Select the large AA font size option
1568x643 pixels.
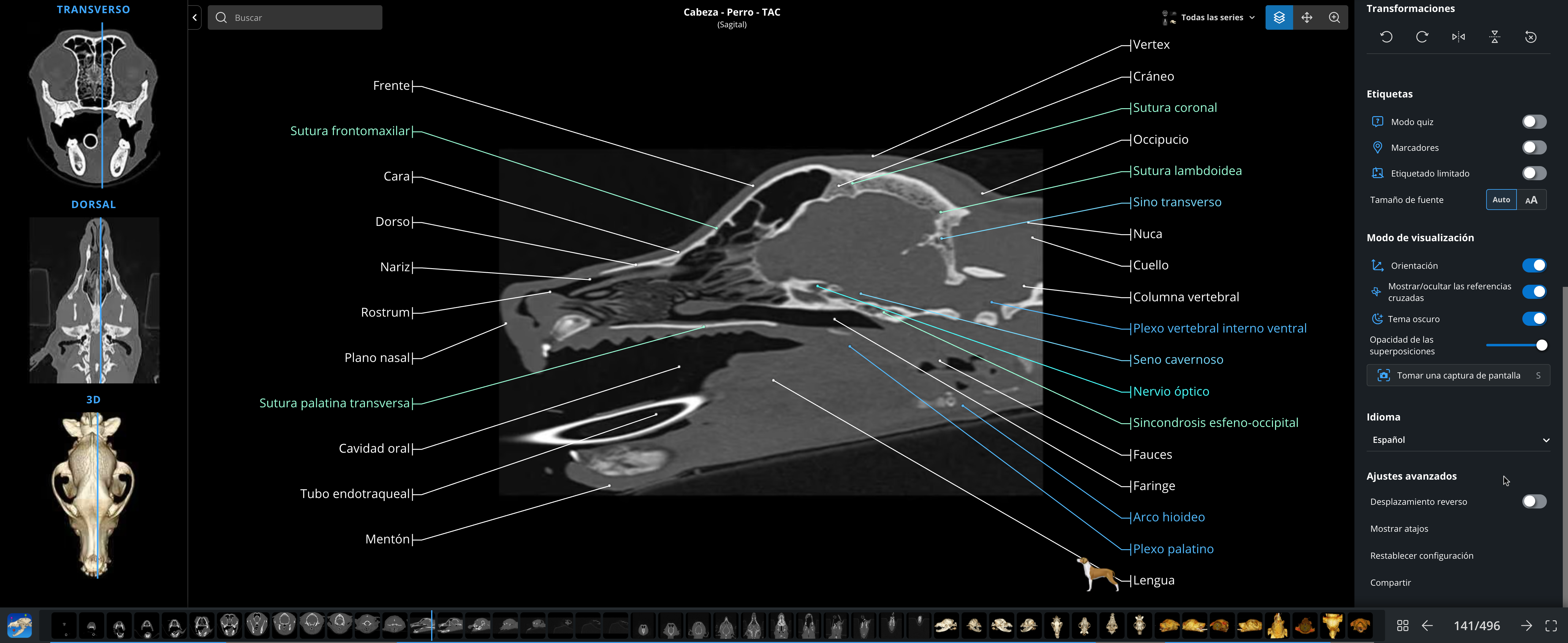pyautogui.click(x=1531, y=200)
